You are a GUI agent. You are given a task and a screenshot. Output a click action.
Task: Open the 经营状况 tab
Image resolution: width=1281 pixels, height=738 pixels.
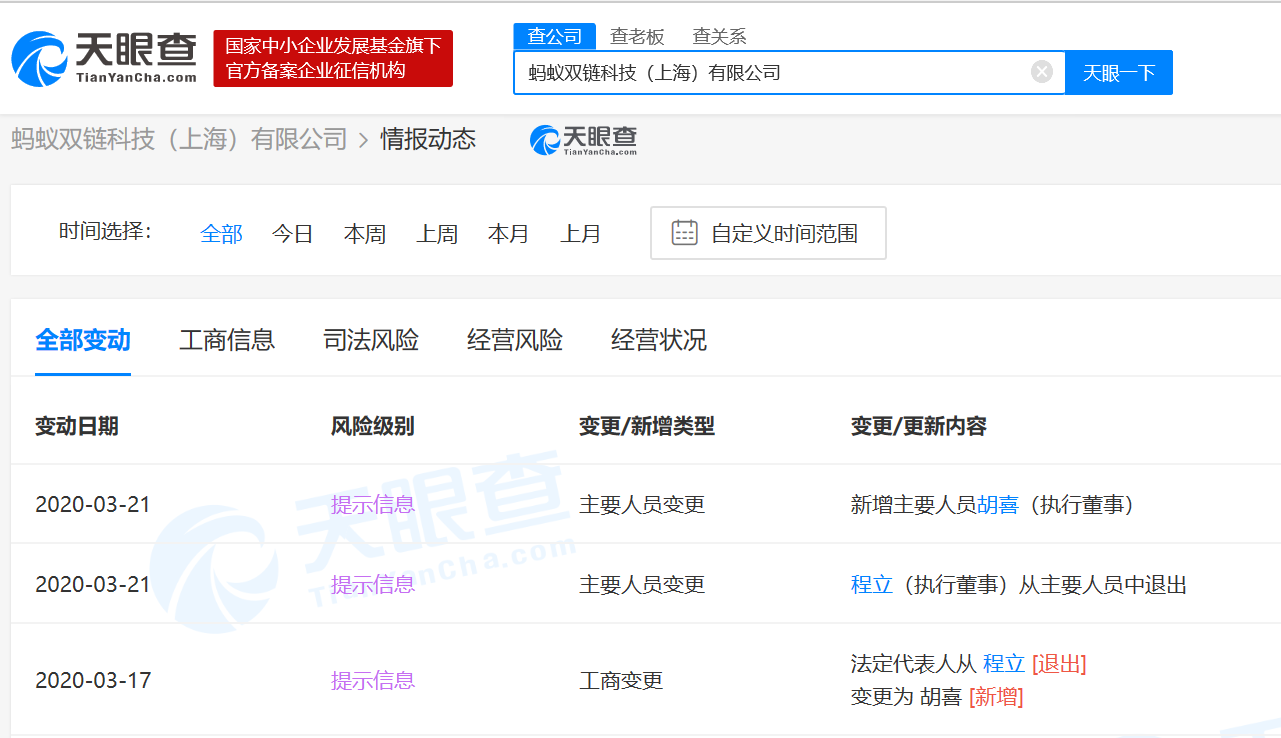pos(659,340)
